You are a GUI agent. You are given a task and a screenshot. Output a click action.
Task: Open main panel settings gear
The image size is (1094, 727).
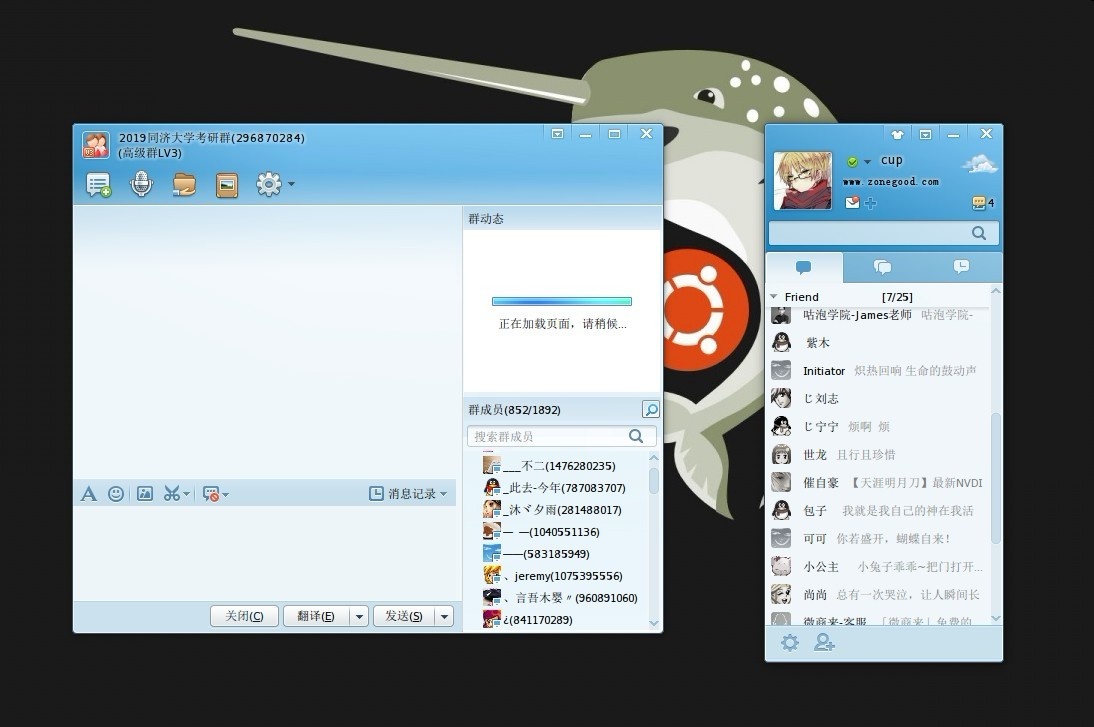coord(790,643)
